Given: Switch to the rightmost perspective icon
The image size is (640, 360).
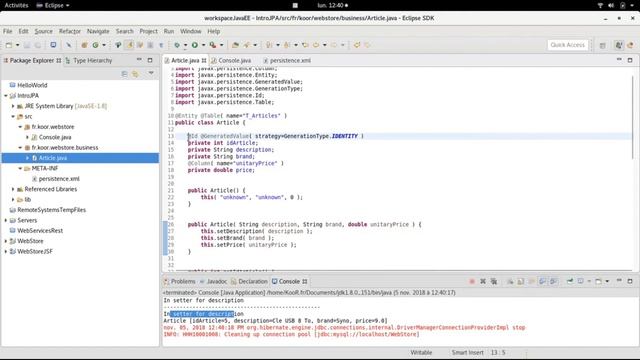Looking at the screenshot, I should pos(630,45).
